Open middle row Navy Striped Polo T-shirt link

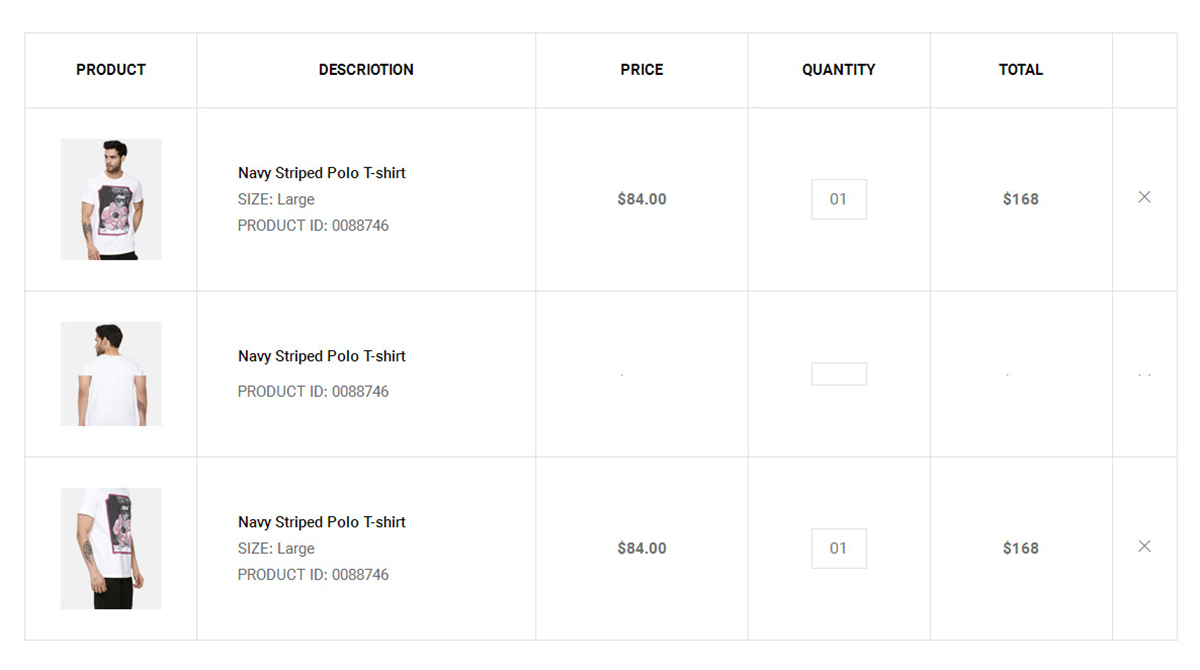point(322,356)
